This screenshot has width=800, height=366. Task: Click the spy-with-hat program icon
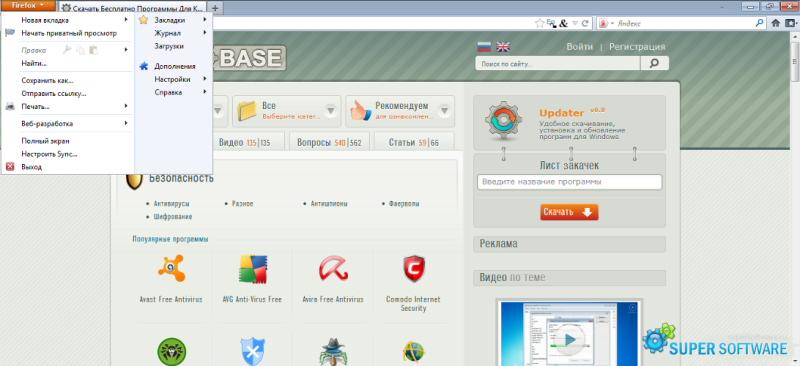click(333, 351)
